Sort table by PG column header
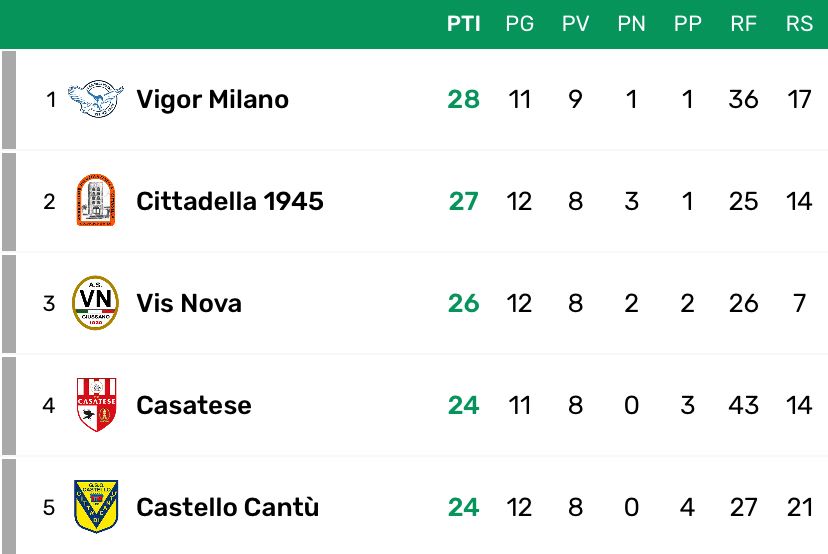Viewport: 828px width, 554px height. point(519,25)
